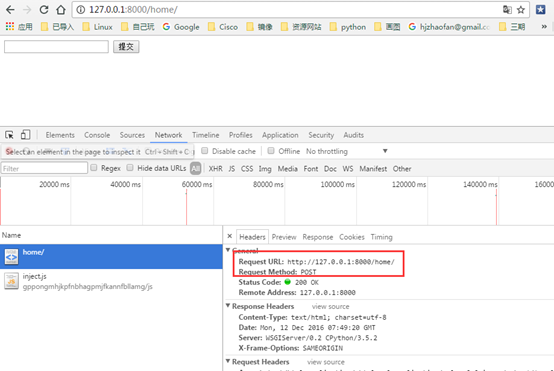Viewport: 554px width, 371px height.
Task: Open the Linux bookmarks folder
Action: click(98, 27)
